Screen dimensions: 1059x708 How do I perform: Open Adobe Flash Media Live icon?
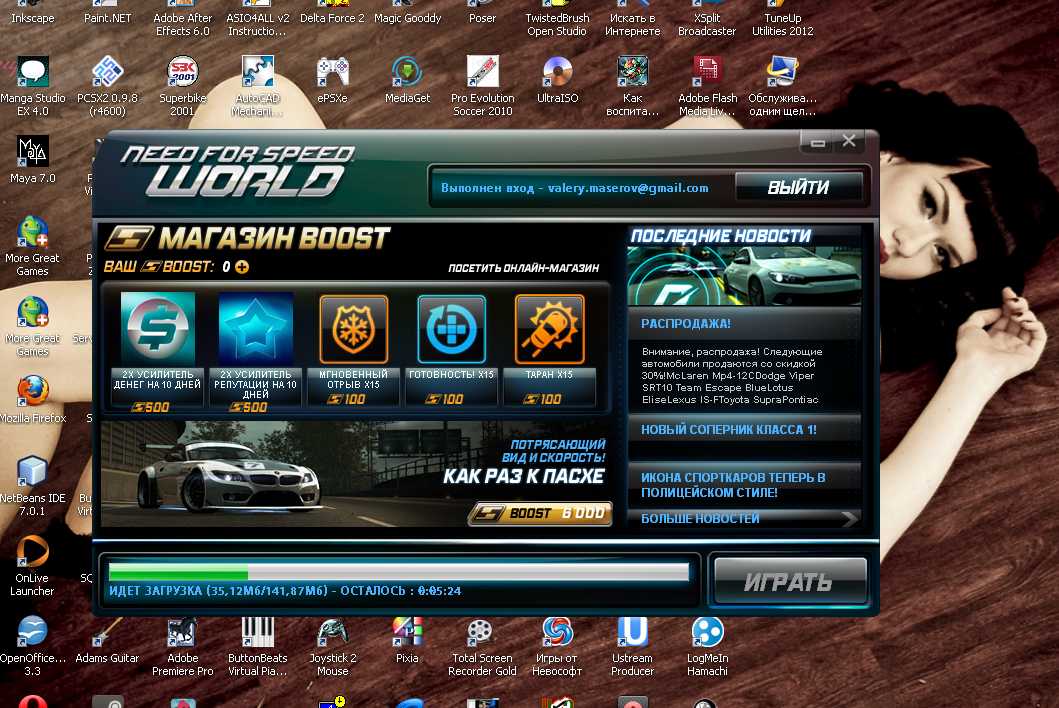click(707, 86)
